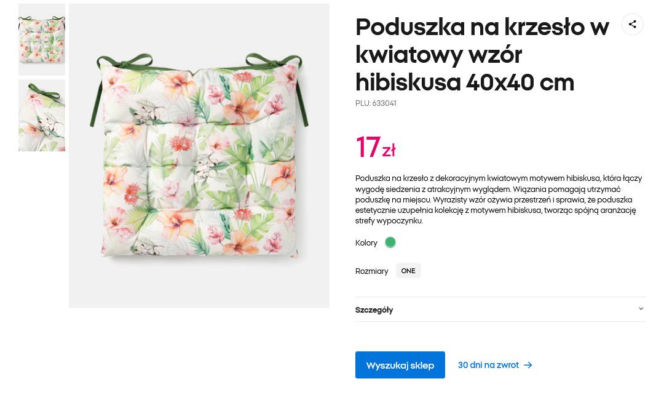Screen dimensions: 664x400
Task: Show the first cushion thumbnail
Action: point(41,39)
